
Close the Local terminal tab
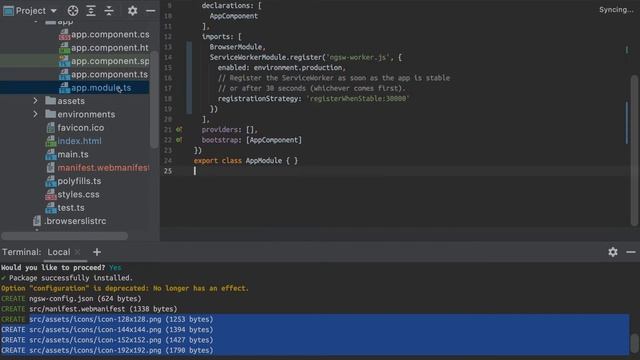pos(78,252)
